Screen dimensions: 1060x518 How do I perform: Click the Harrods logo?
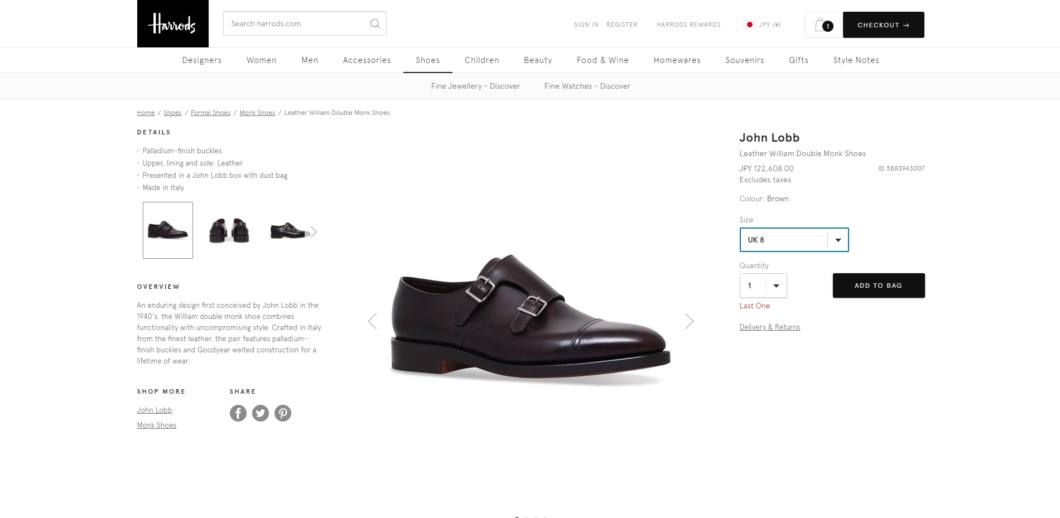pyautogui.click(x=172, y=24)
